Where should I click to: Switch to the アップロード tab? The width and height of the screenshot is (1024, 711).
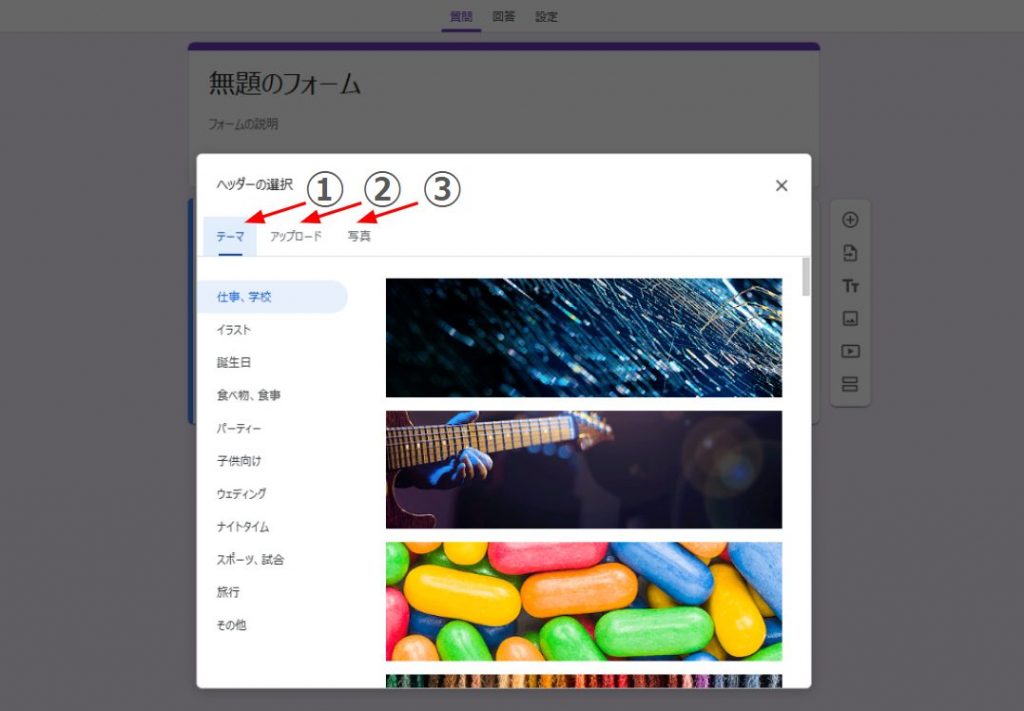coord(296,237)
